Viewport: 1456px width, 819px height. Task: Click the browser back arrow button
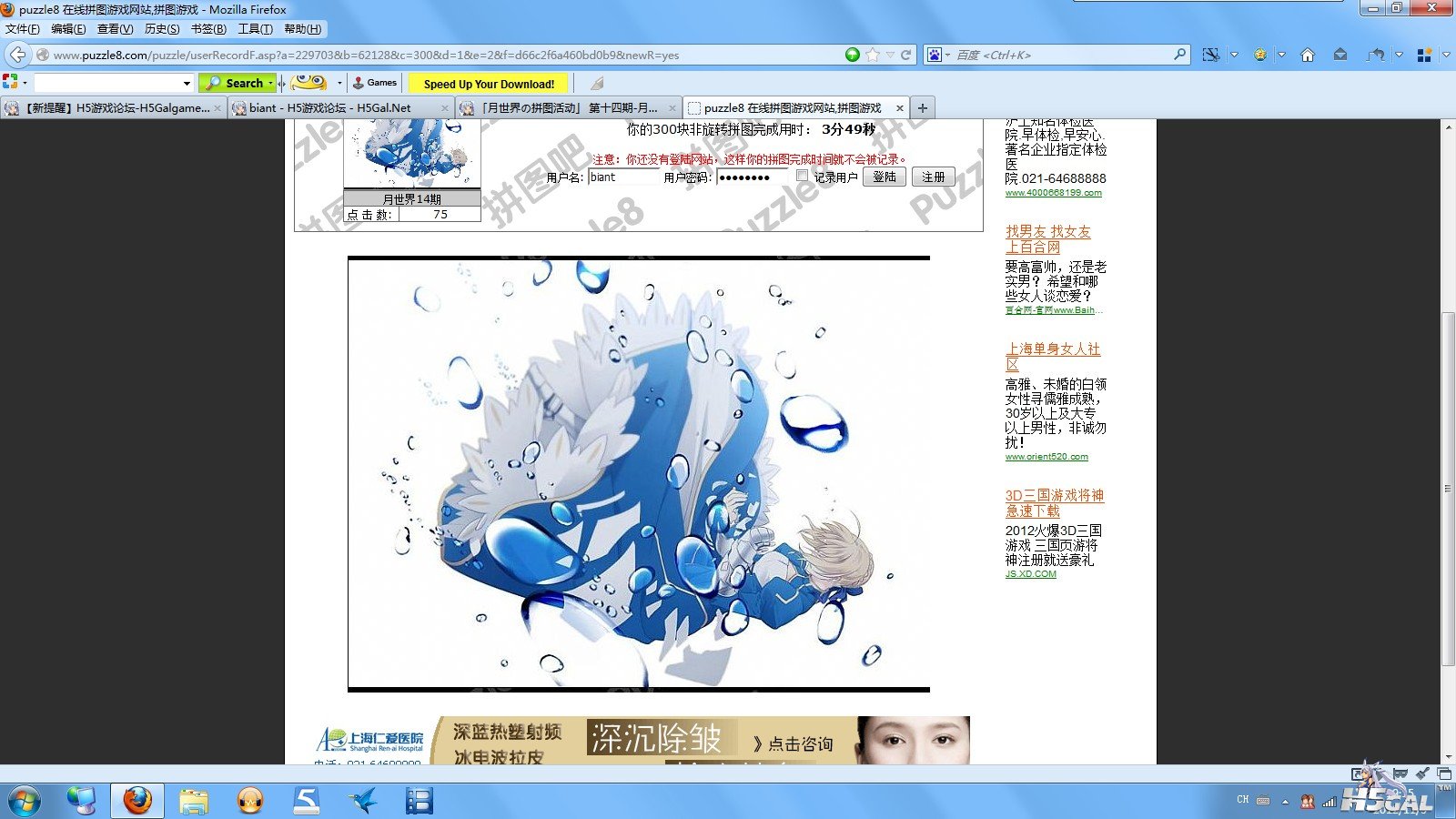click(17, 55)
